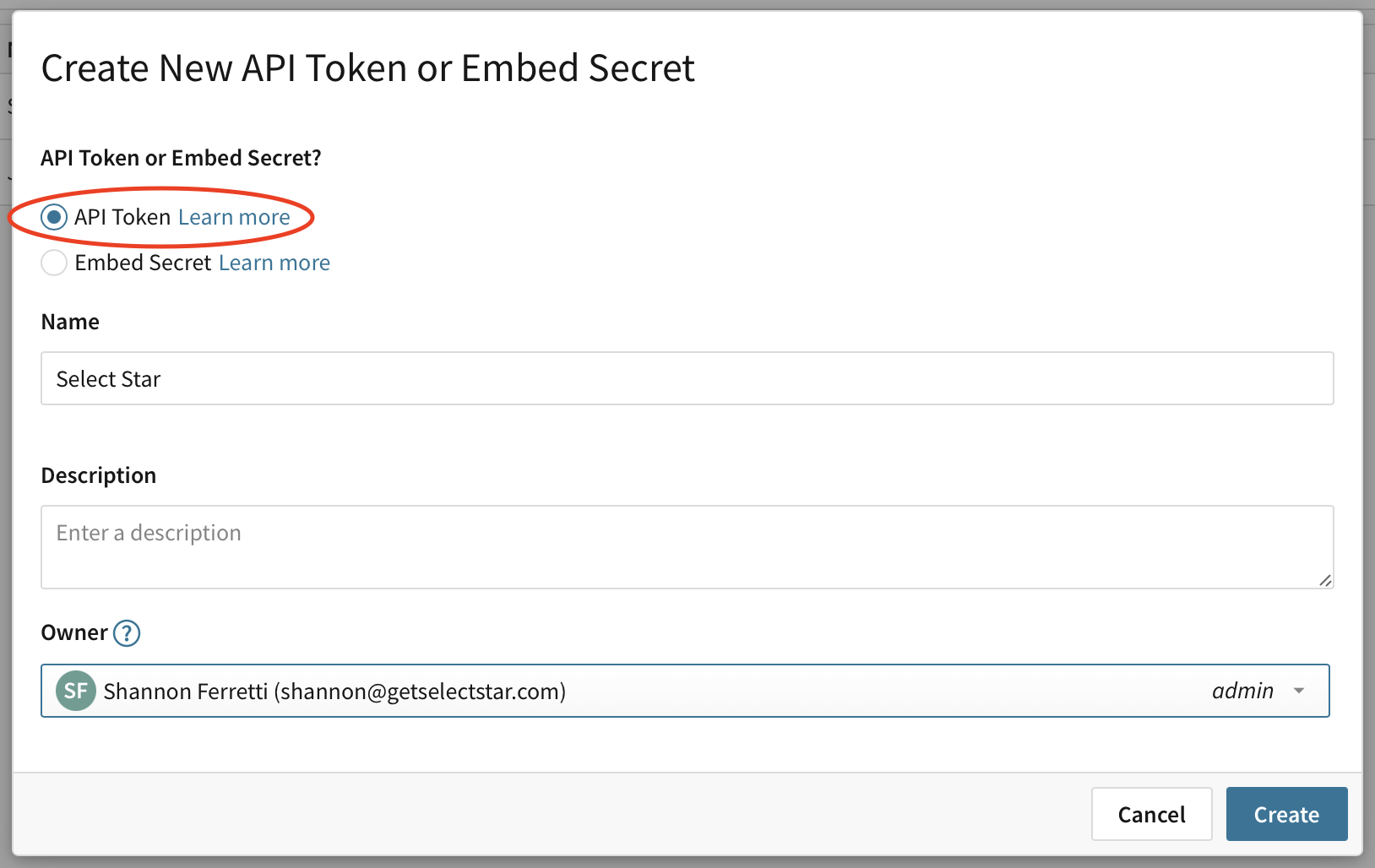Click the admin role label in Owner
The width and height of the screenshot is (1375, 868).
click(x=1242, y=691)
